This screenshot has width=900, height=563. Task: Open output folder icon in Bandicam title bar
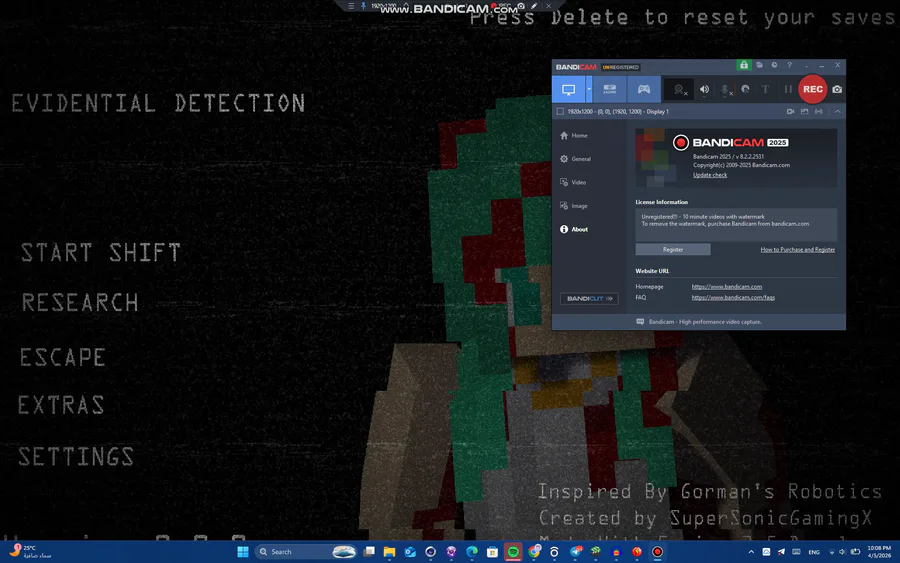tap(759, 65)
